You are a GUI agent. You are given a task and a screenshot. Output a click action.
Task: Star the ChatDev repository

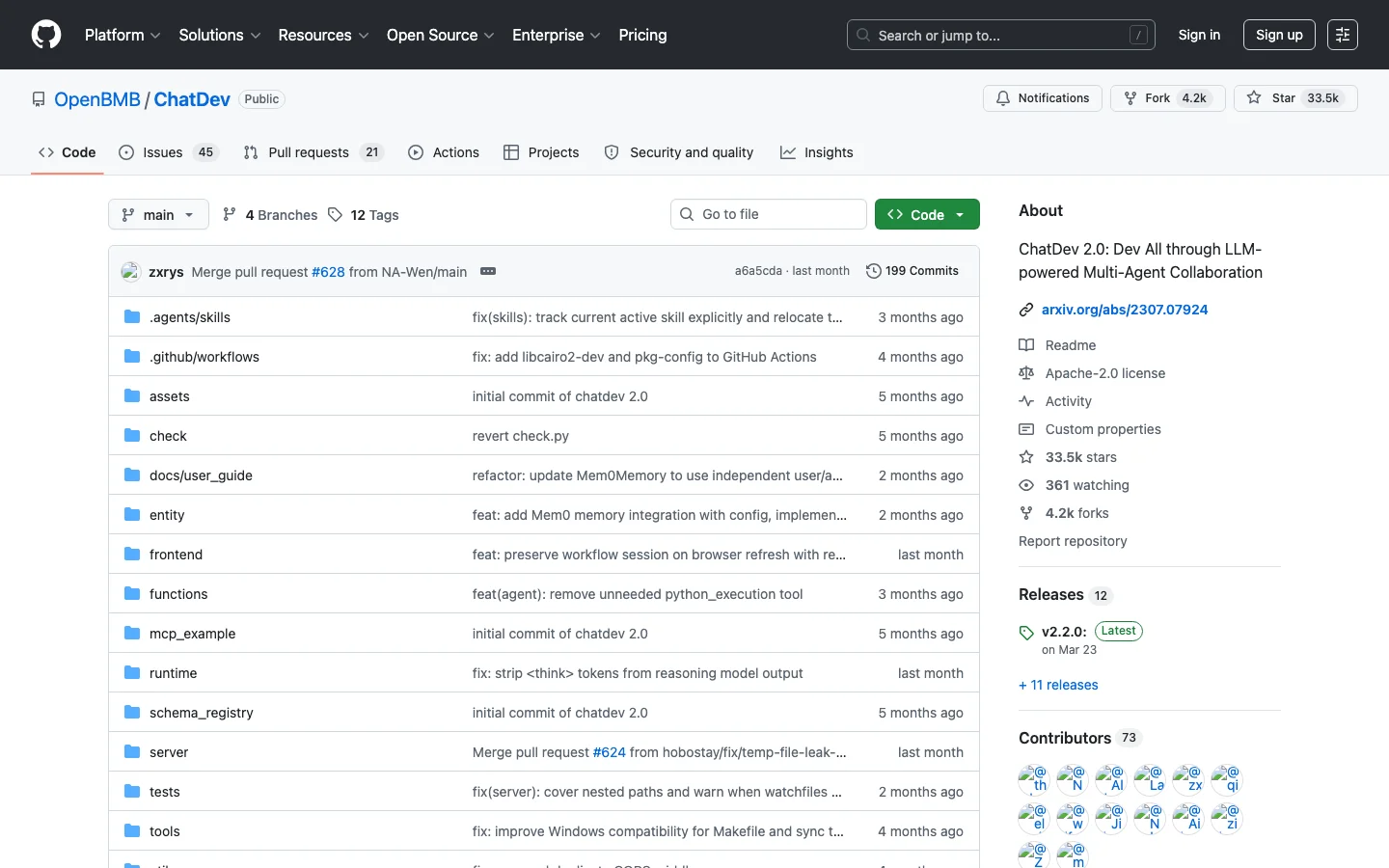pos(1295,98)
